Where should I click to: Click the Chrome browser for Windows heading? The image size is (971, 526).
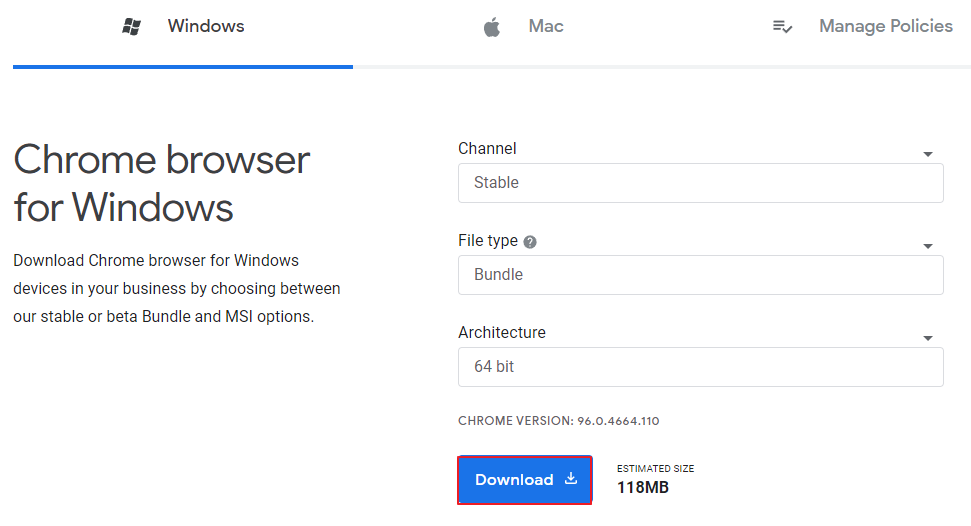[x=162, y=183]
